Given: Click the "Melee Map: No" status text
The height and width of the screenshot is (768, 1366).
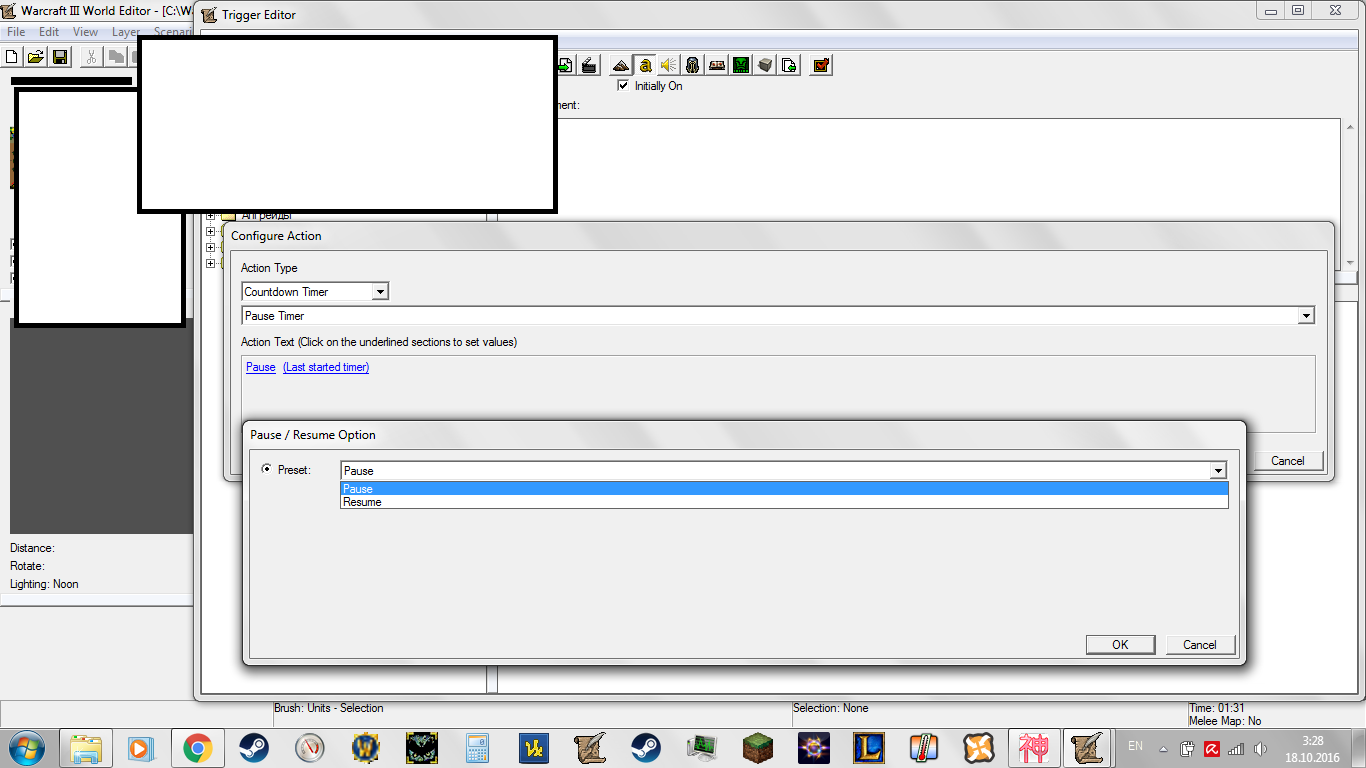Looking at the screenshot, I should tap(1225, 721).
